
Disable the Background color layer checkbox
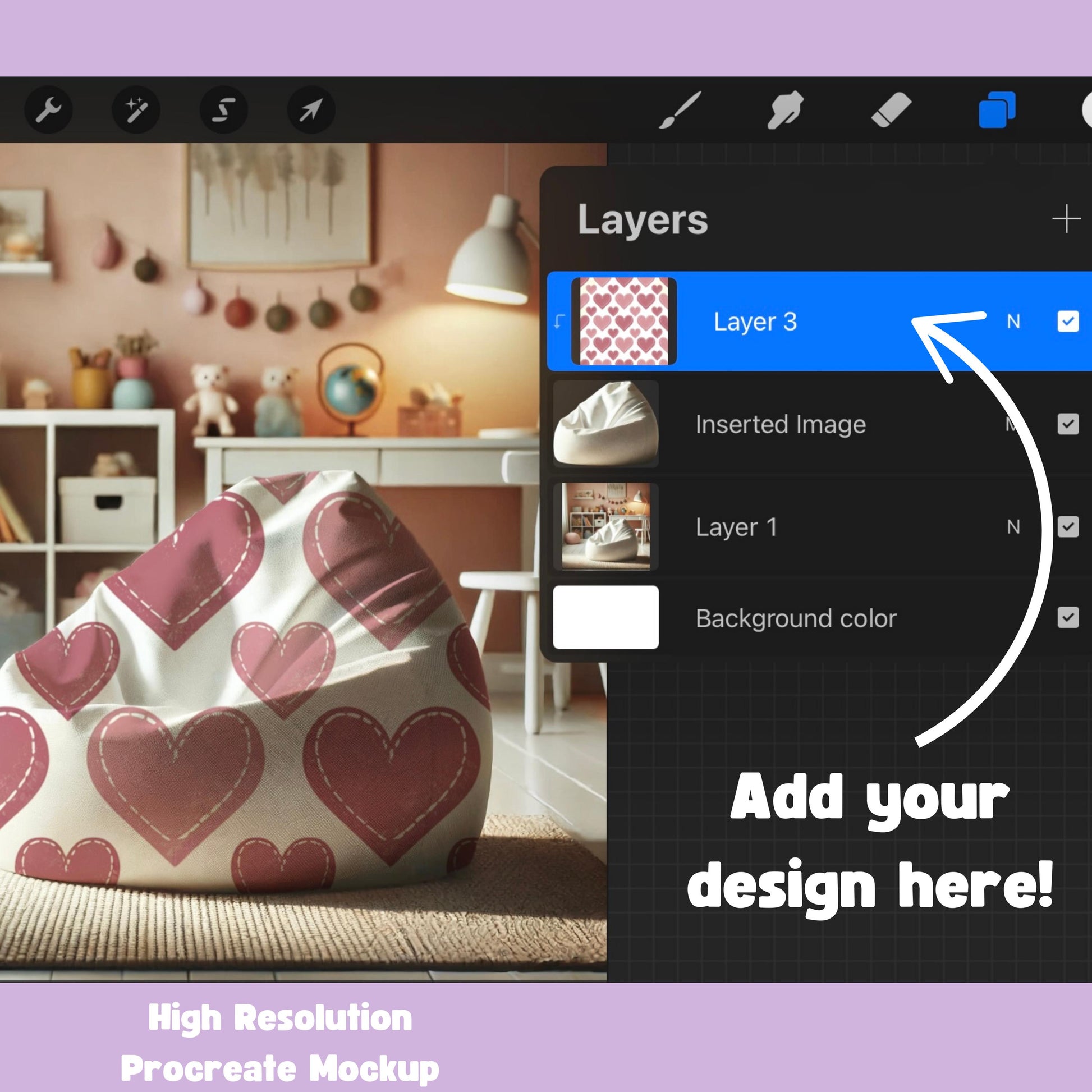coord(1068,618)
